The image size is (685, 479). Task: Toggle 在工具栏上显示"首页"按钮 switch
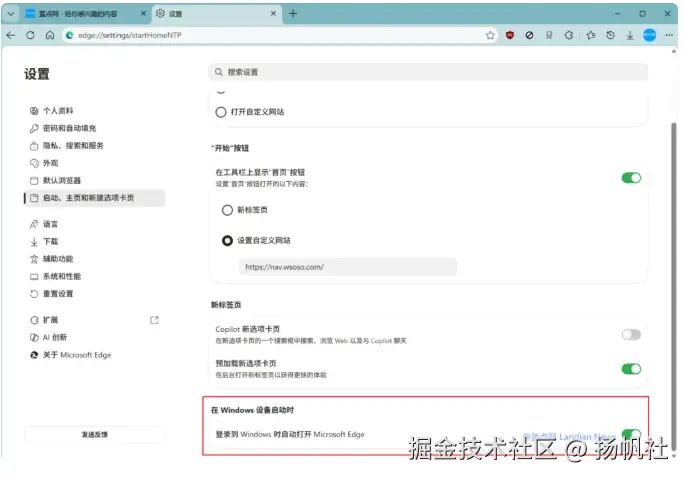coord(631,178)
